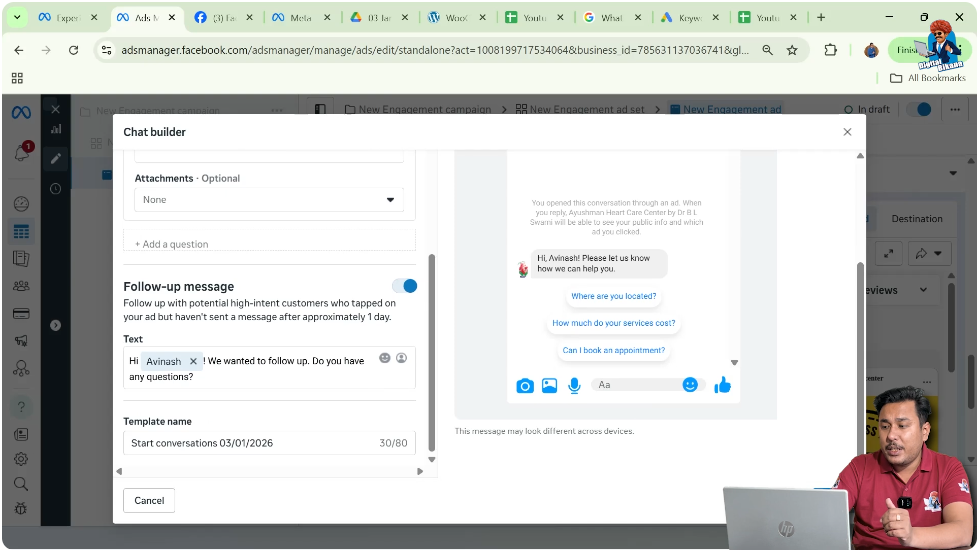Screen dimensions: 979x553
Task: Toggle the ad In draft switch
Action: point(919,109)
